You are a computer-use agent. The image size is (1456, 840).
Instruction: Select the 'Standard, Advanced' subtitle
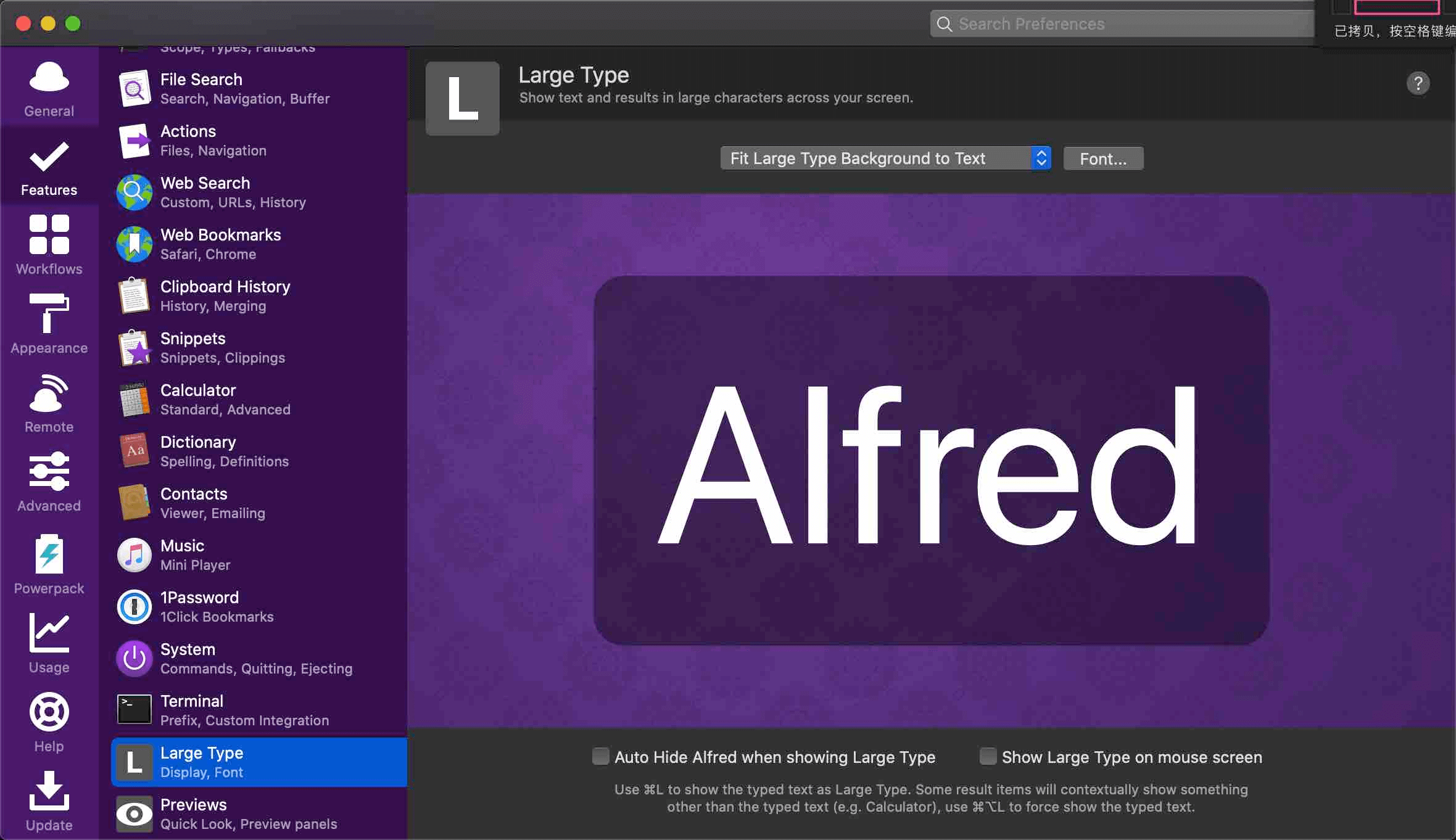[225, 410]
